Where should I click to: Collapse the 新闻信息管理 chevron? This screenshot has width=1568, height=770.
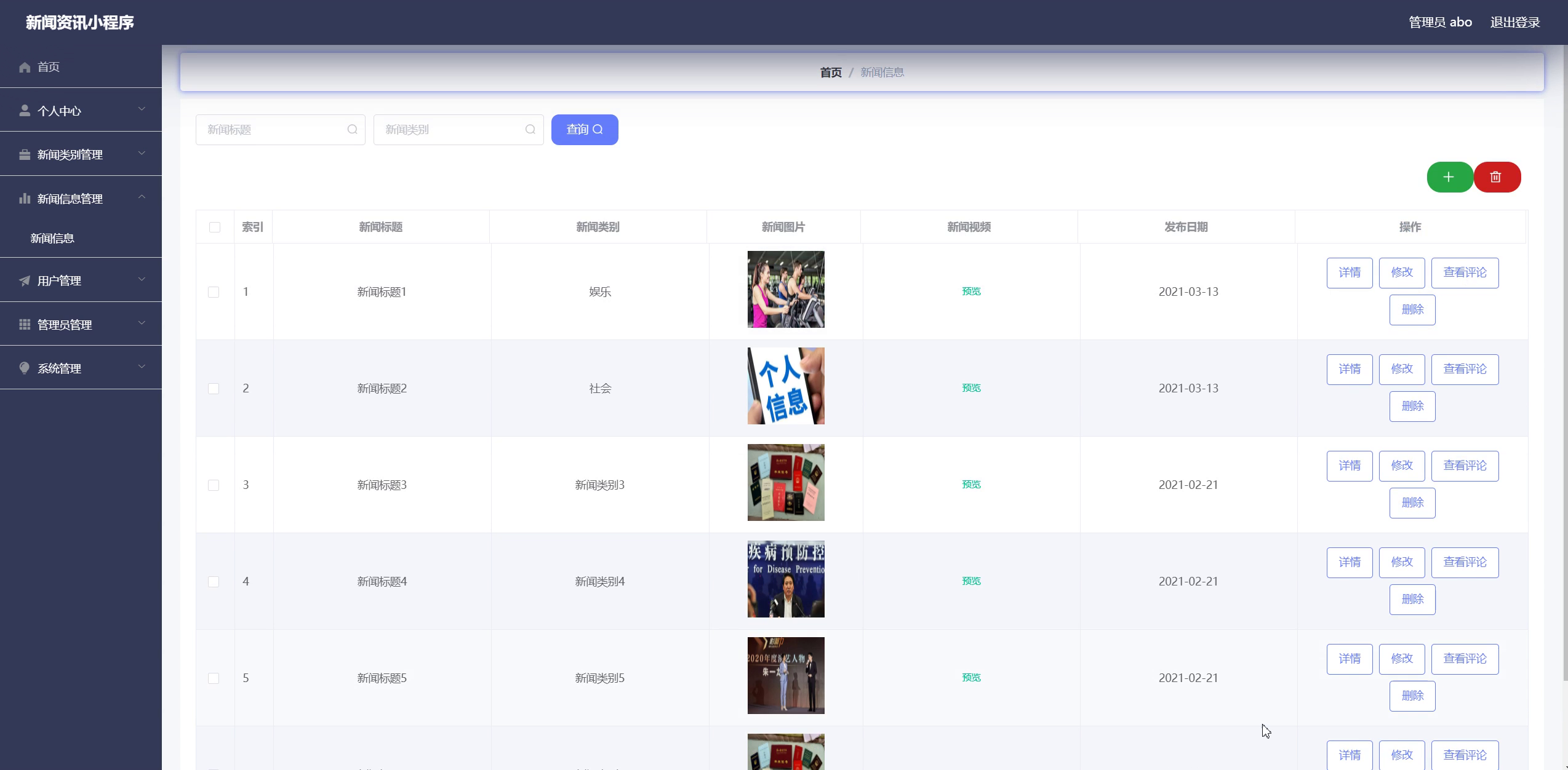coord(142,197)
